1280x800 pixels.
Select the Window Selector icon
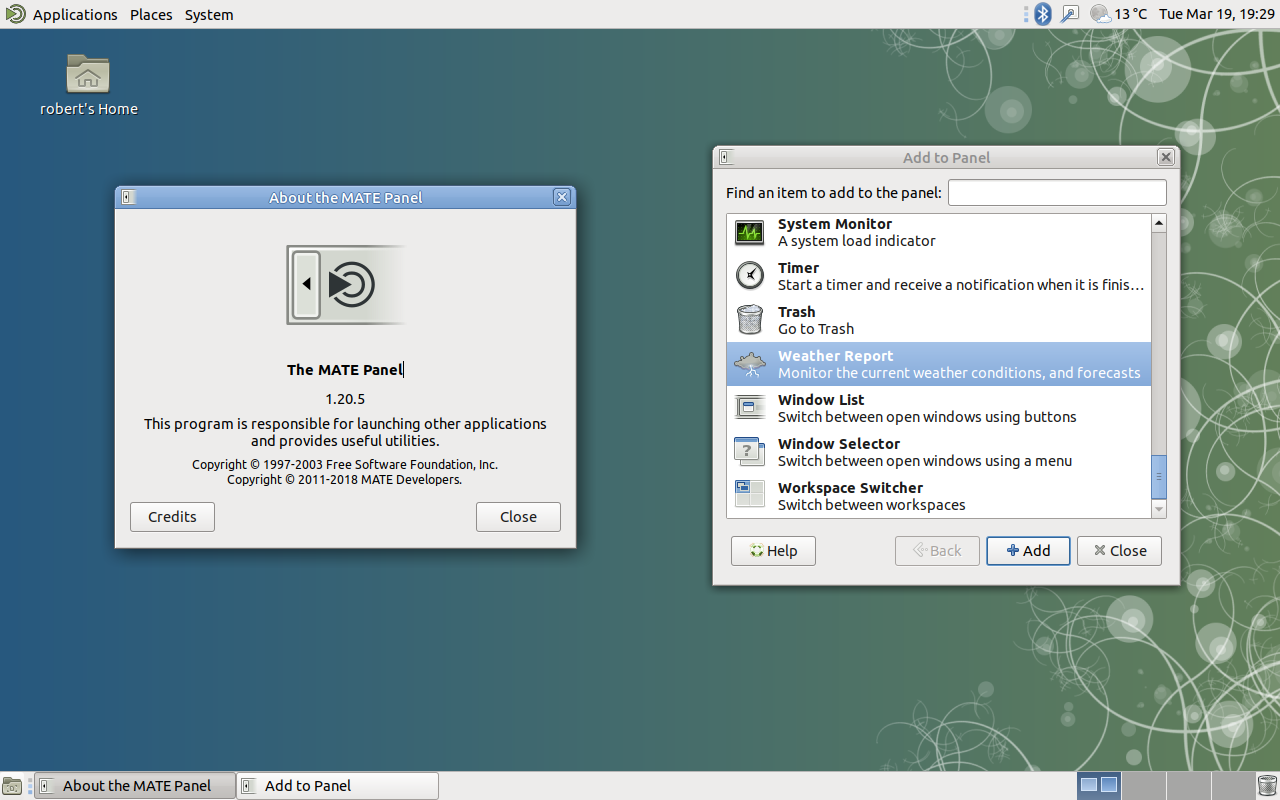click(x=749, y=452)
